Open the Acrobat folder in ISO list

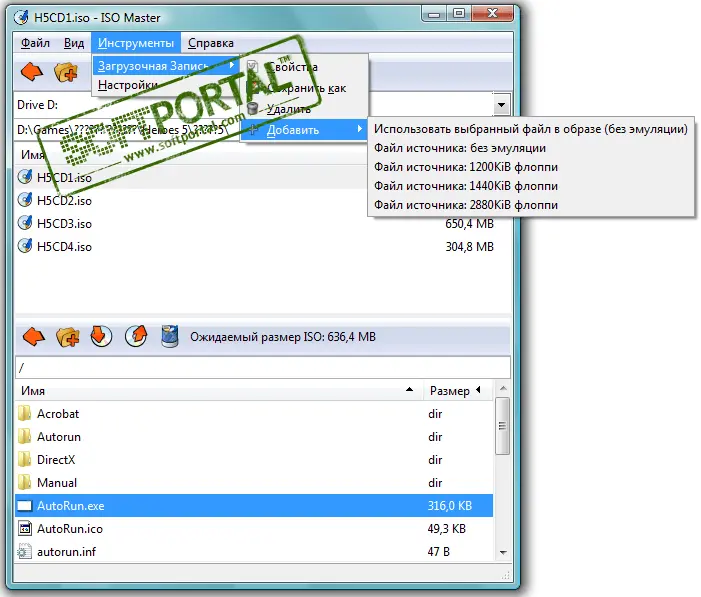click(58, 413)
